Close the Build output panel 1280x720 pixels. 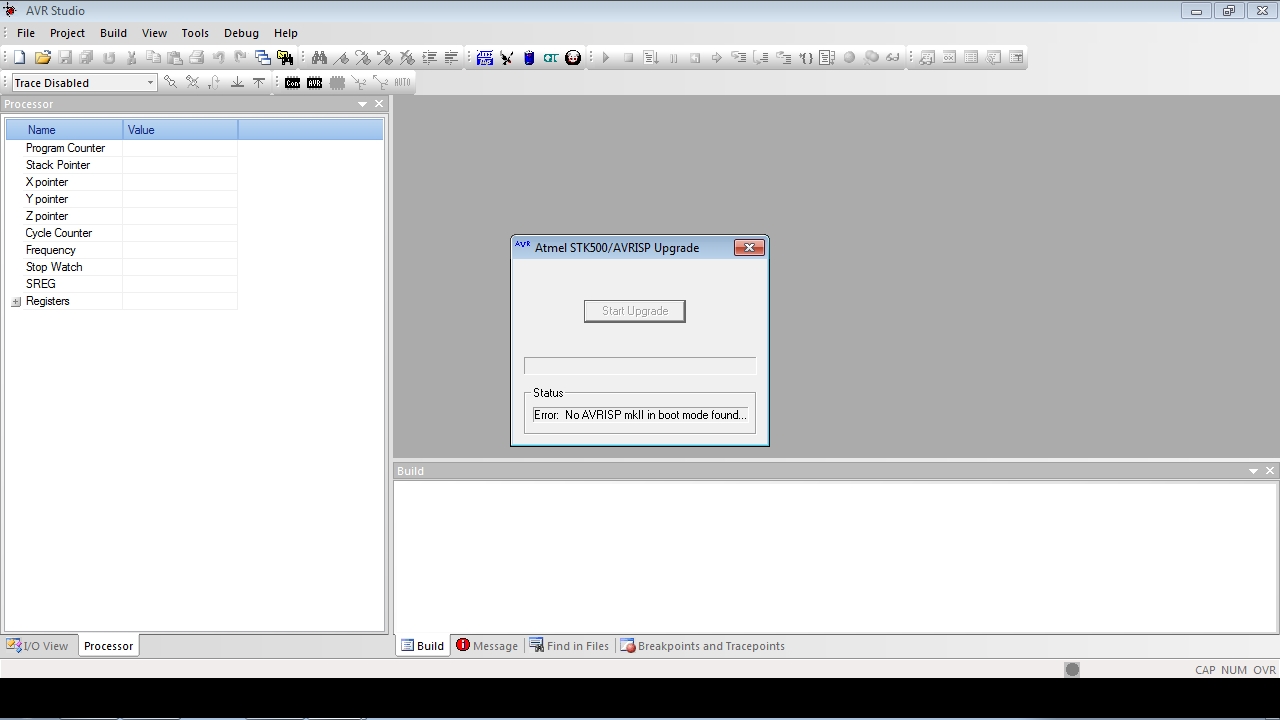click(x=1270, y=471)
